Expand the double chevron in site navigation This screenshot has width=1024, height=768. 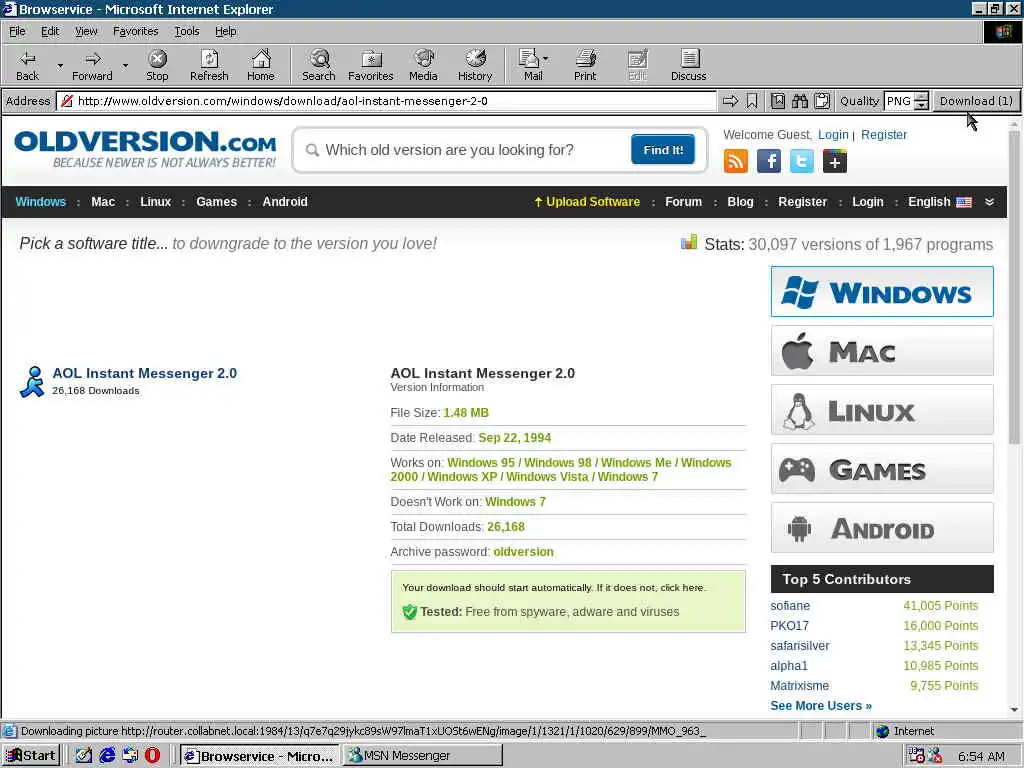point(989,202)
